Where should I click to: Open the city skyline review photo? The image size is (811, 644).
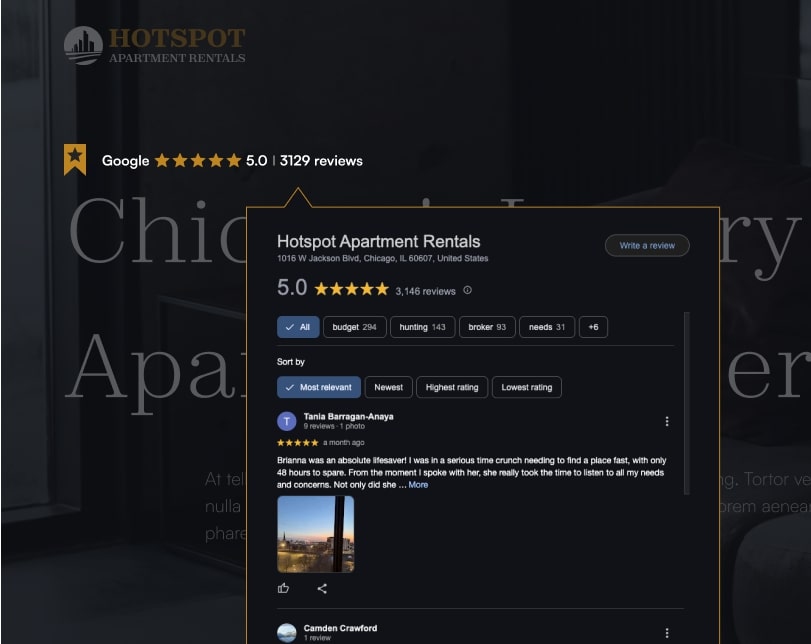pos(316,534)
